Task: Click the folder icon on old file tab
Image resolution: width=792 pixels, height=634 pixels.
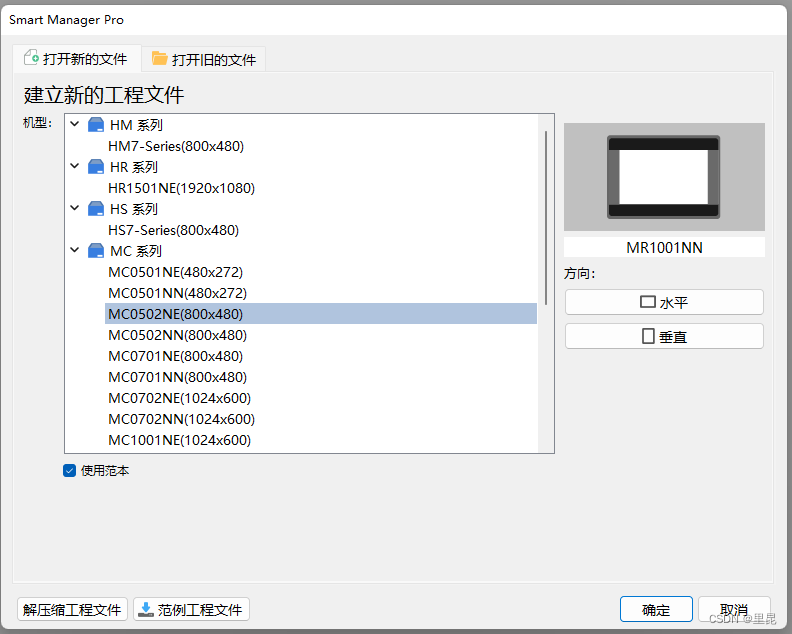Action: [x=160, y=59]
